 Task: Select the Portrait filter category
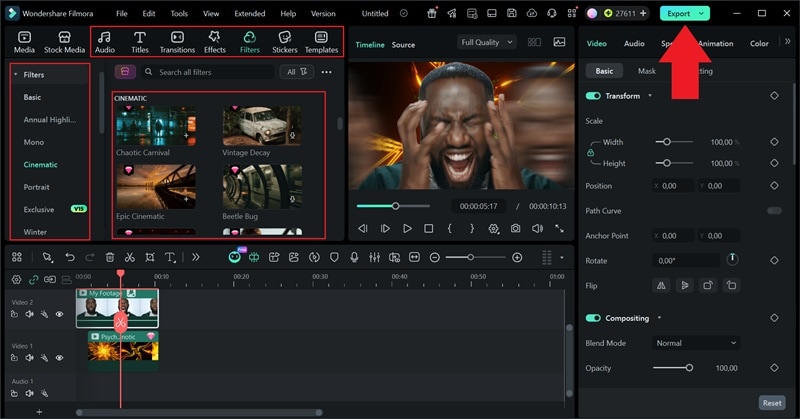pyautogui.click(x=36, y=187)
